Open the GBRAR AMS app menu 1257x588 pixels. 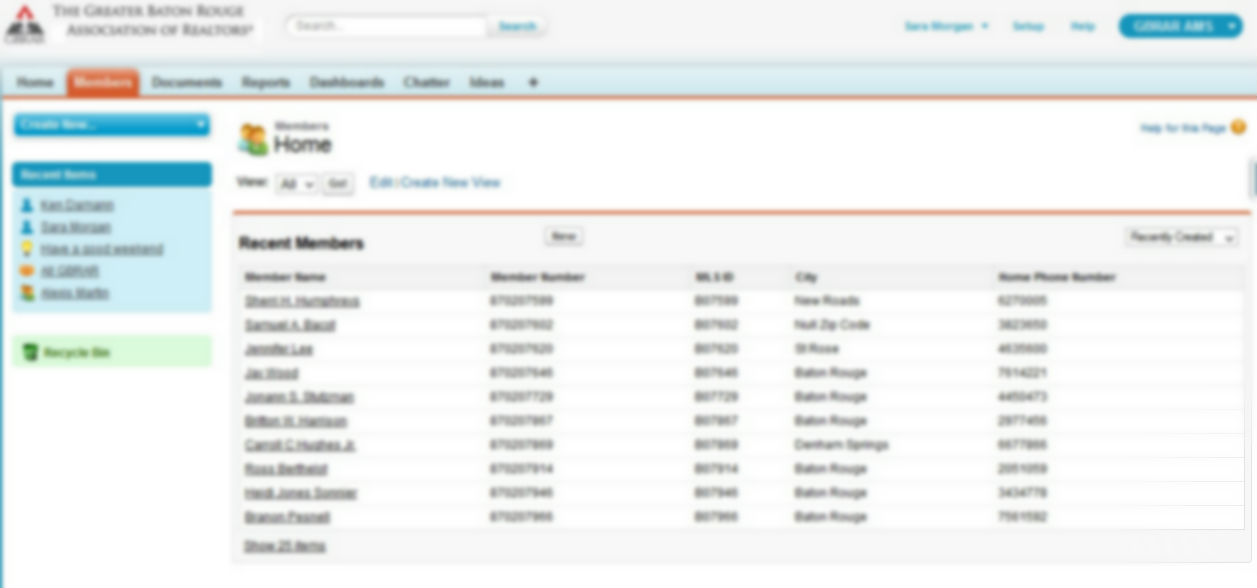click(1180, 26)
